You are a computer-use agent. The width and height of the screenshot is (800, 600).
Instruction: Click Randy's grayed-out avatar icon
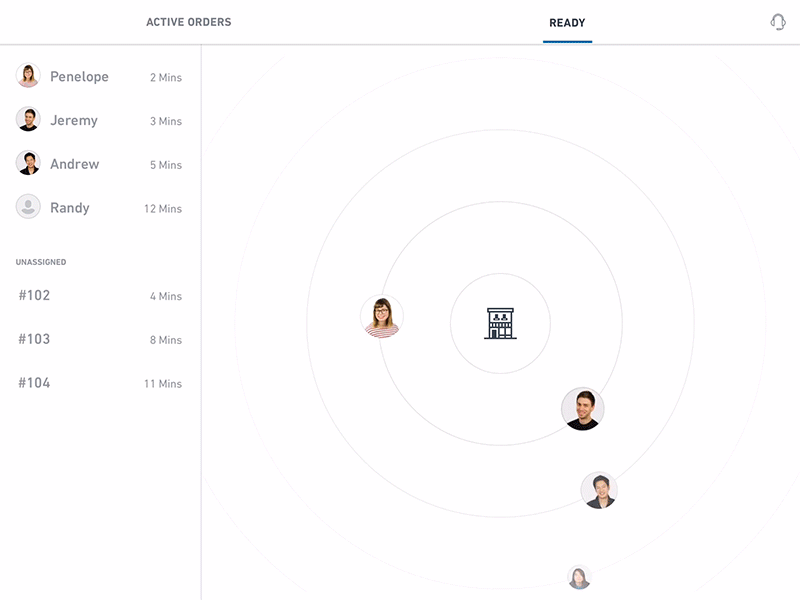pos(27,208)
